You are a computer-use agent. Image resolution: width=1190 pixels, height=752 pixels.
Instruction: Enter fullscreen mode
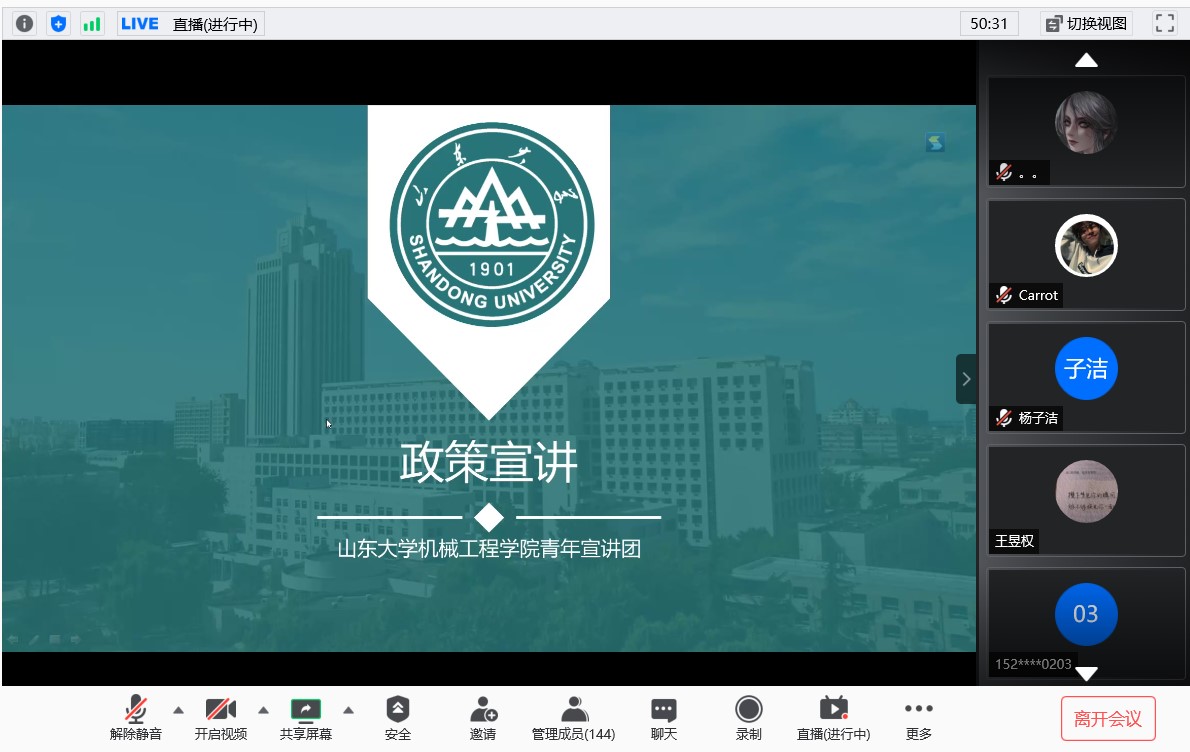[1165, 24]
